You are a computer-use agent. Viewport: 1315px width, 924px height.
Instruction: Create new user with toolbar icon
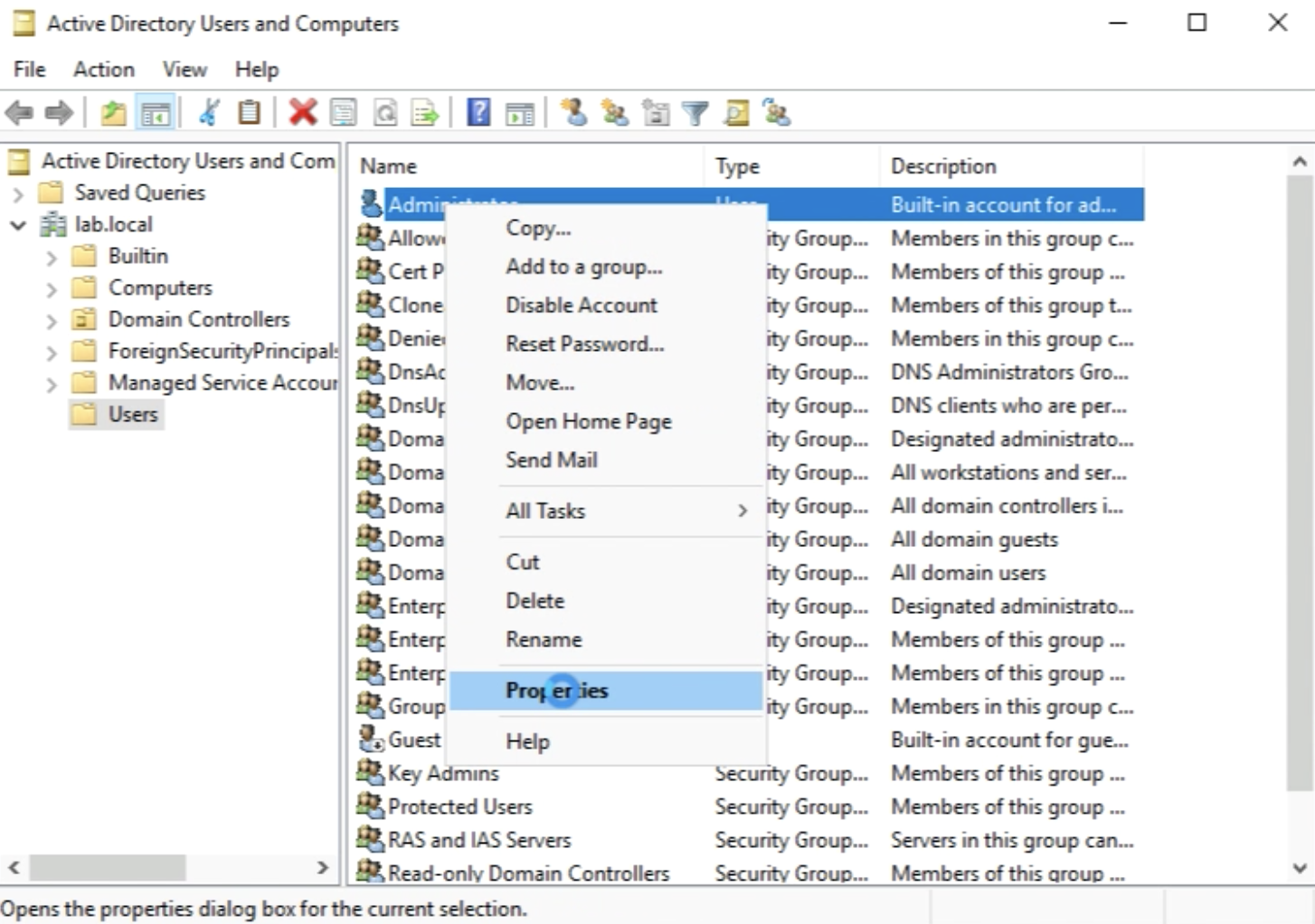click(573, 113)
